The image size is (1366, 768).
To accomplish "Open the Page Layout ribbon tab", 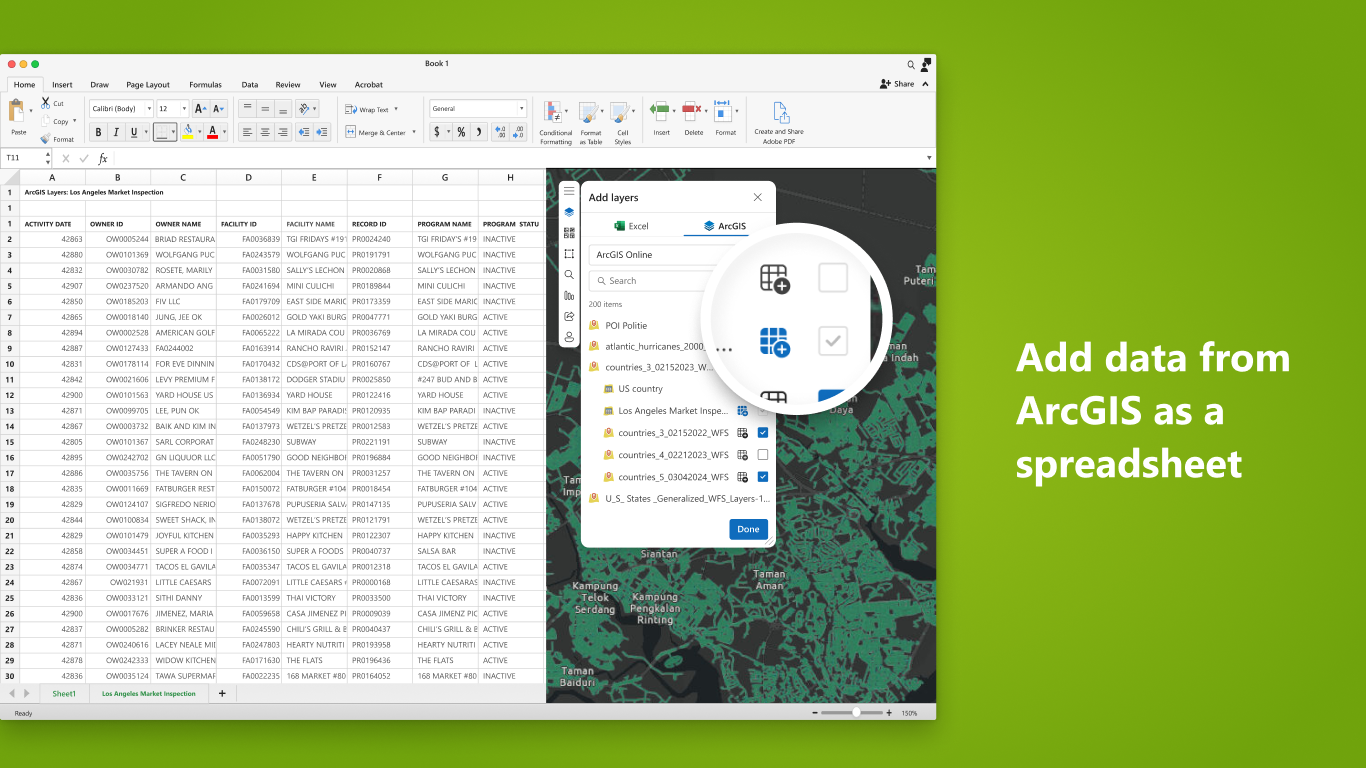I will (x=148, y=85).
